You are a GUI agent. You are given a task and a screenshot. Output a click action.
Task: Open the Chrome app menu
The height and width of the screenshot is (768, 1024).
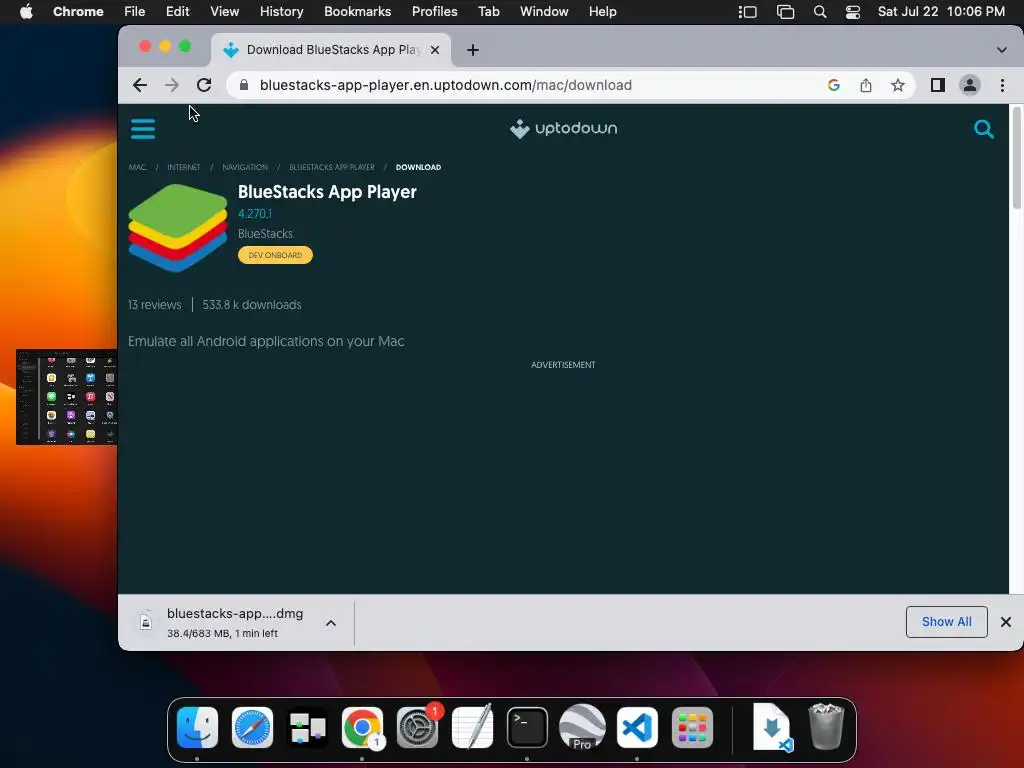point(78,12)
